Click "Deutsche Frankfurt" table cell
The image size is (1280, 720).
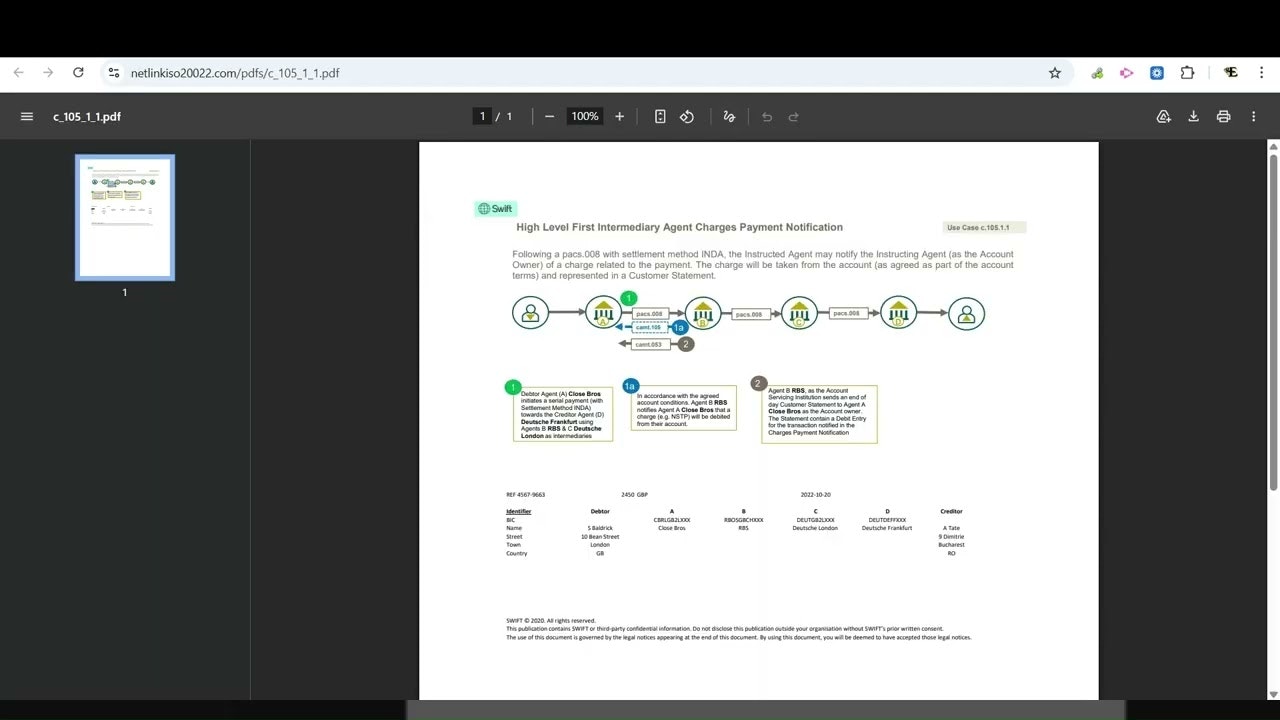(x=887, y=528)
